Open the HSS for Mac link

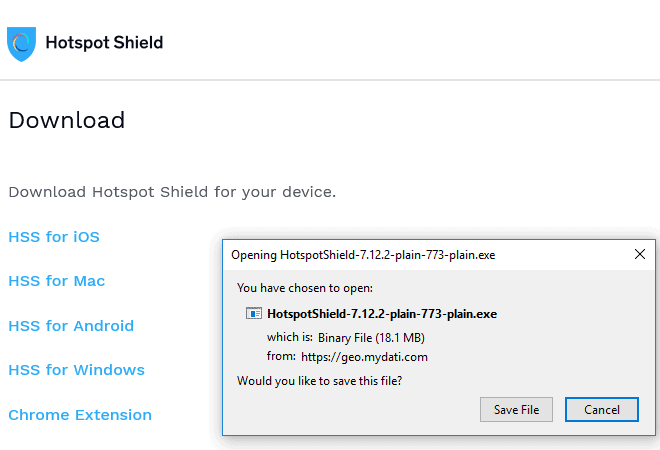click(x=57, y=281)
